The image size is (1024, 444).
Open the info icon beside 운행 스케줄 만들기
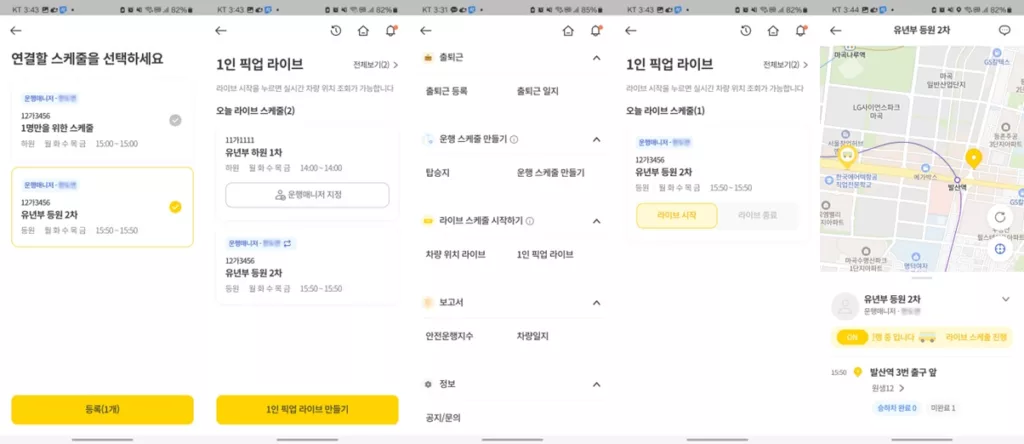coord(514,139)
